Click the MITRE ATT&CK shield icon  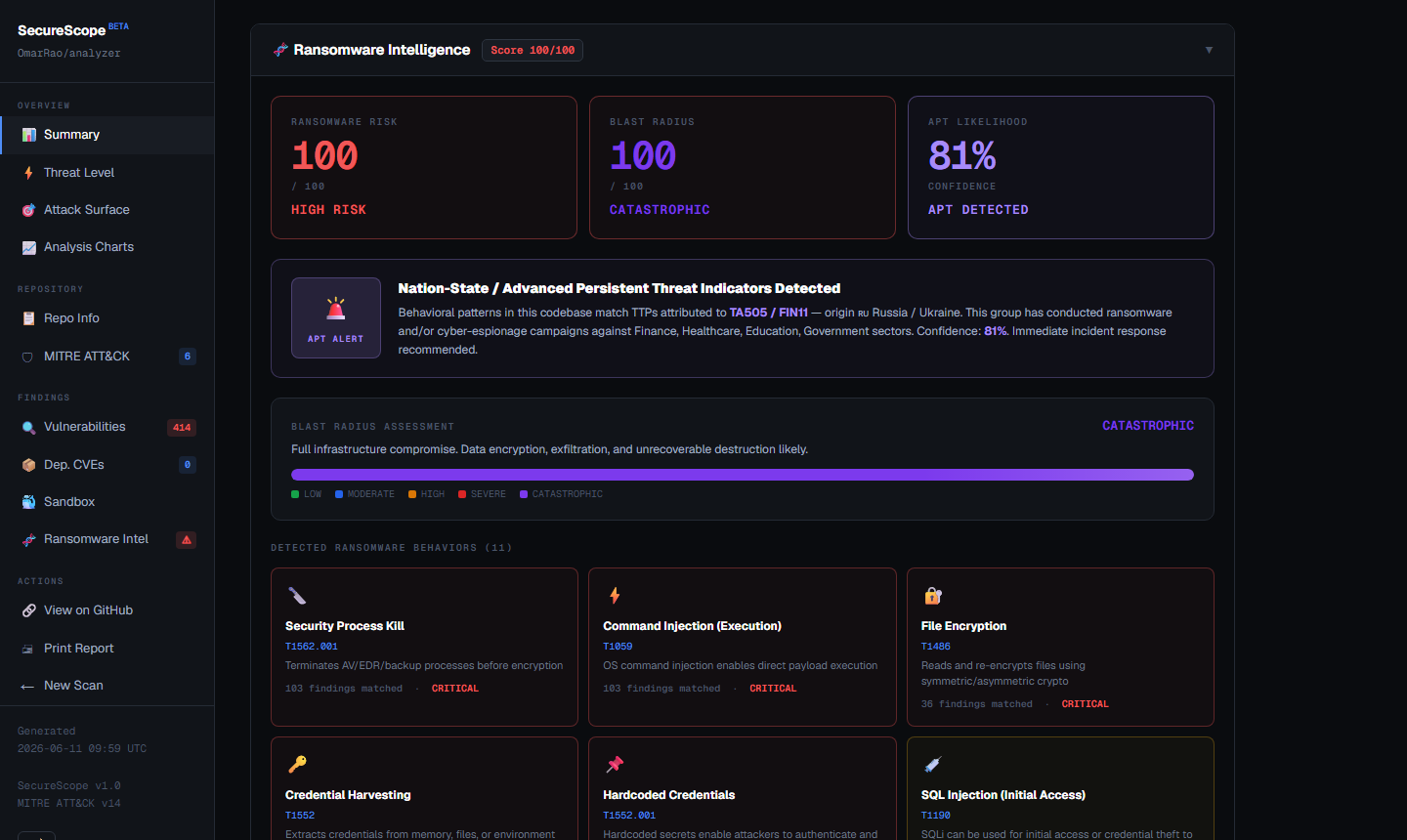[x=28, y=357]
